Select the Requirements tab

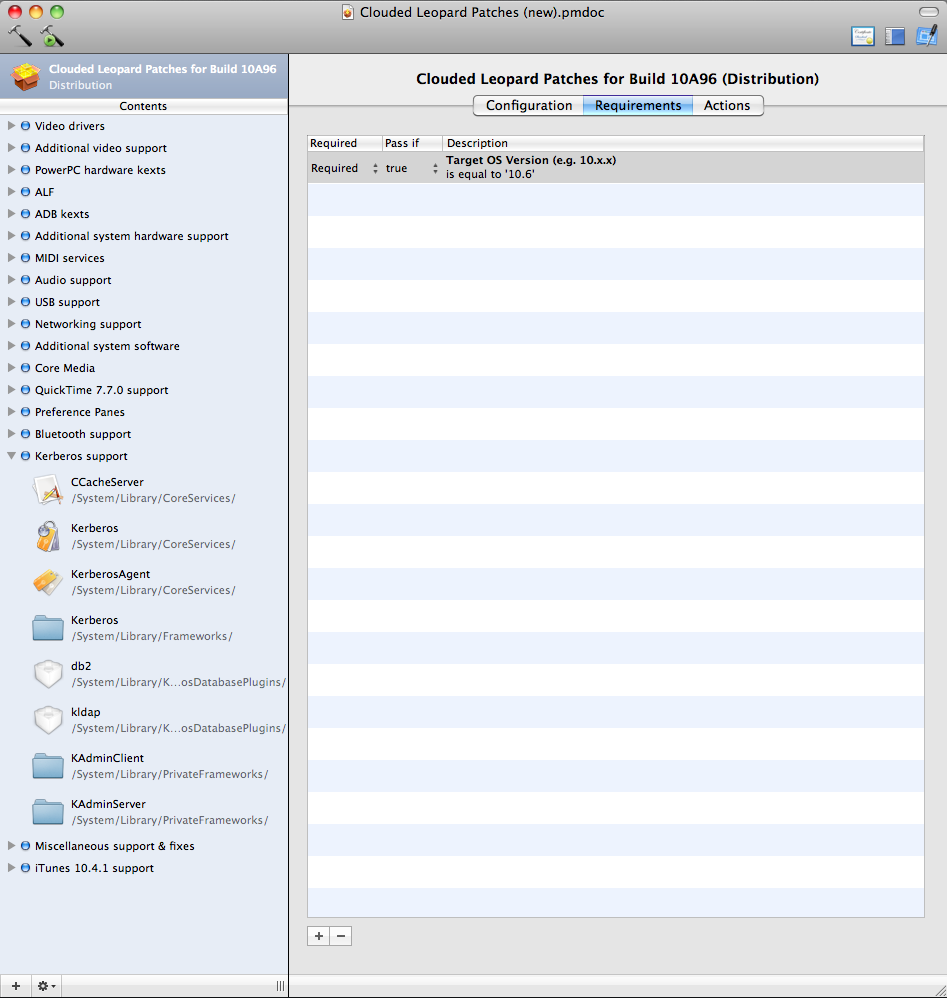(638, 106)
